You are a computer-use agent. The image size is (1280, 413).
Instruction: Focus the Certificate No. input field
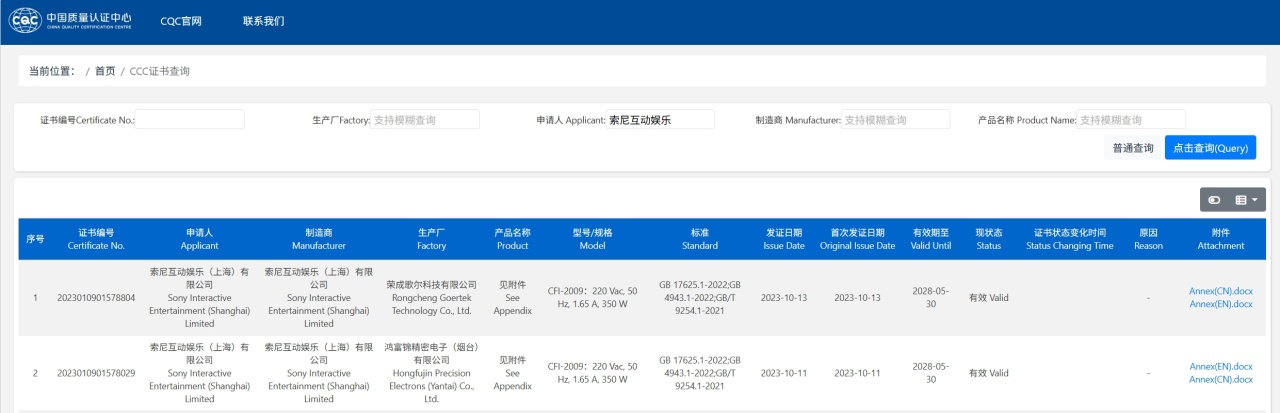tap(190, 120)
